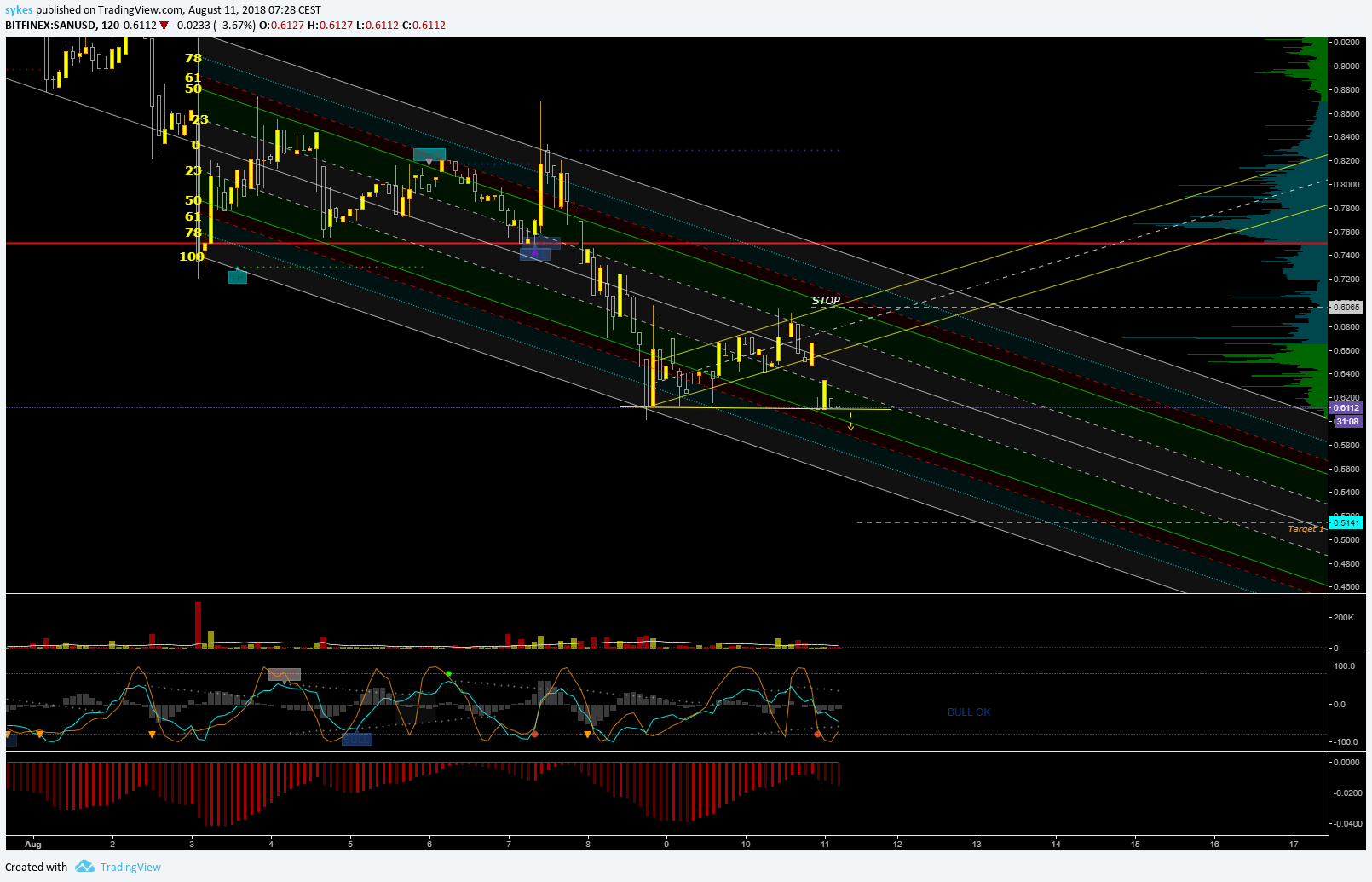Select the BITFINEX:SANUSD, 120 symbol title

point(62,26)
